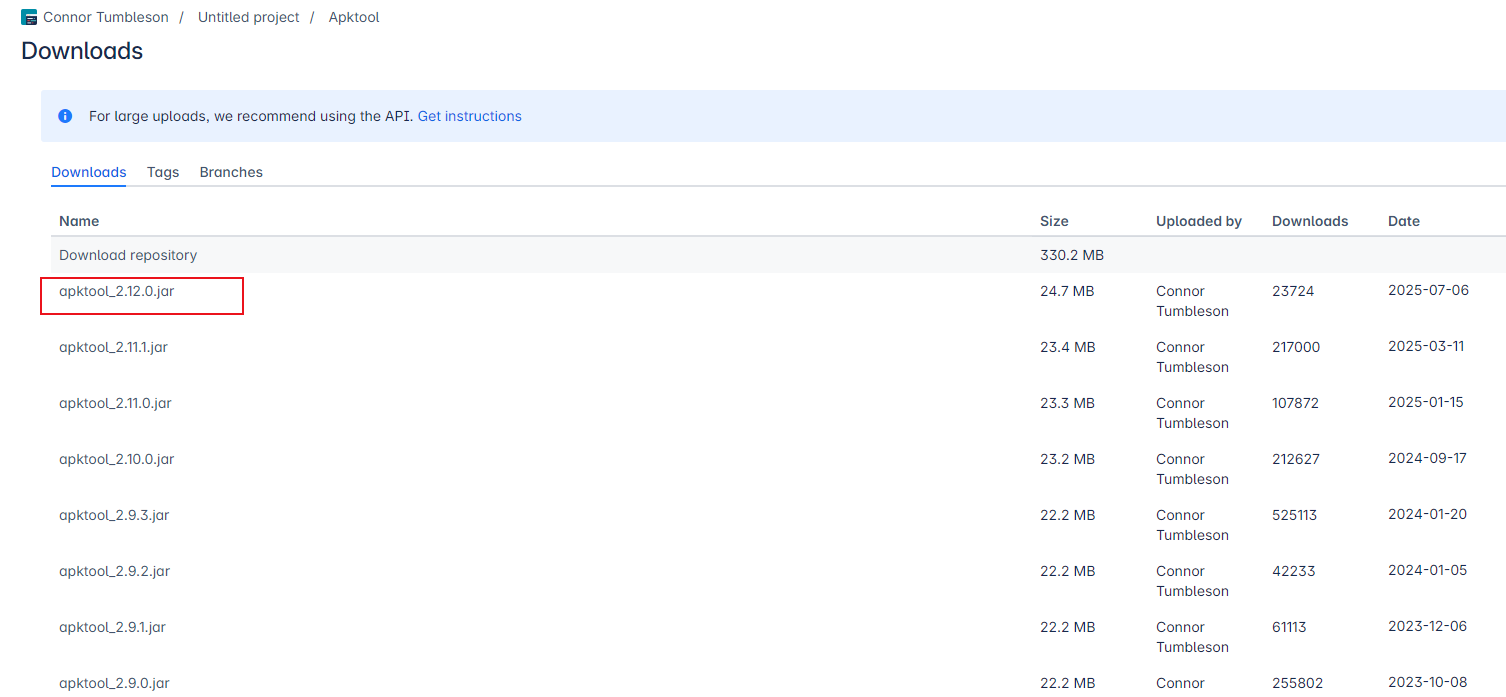Click the Size column header
This screenshot has height=697, width=1506.
pos(1054,221)
